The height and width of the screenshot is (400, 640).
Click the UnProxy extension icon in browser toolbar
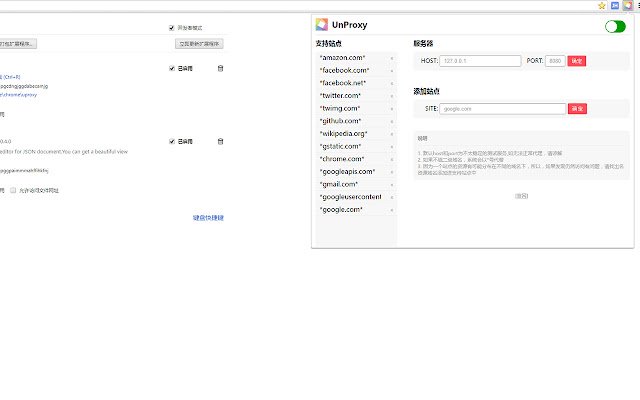click(627, 6)
